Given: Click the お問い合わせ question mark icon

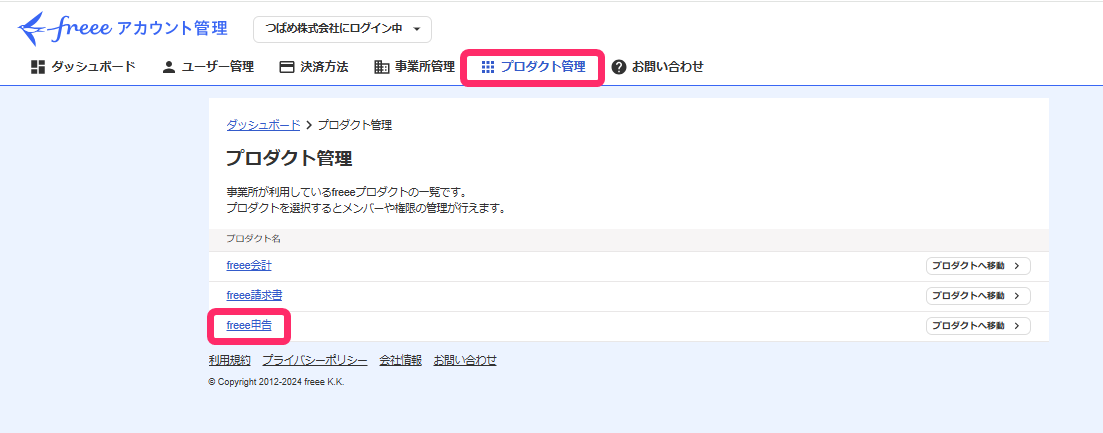Looking at the screenshot, I should [x=618, y=67].
